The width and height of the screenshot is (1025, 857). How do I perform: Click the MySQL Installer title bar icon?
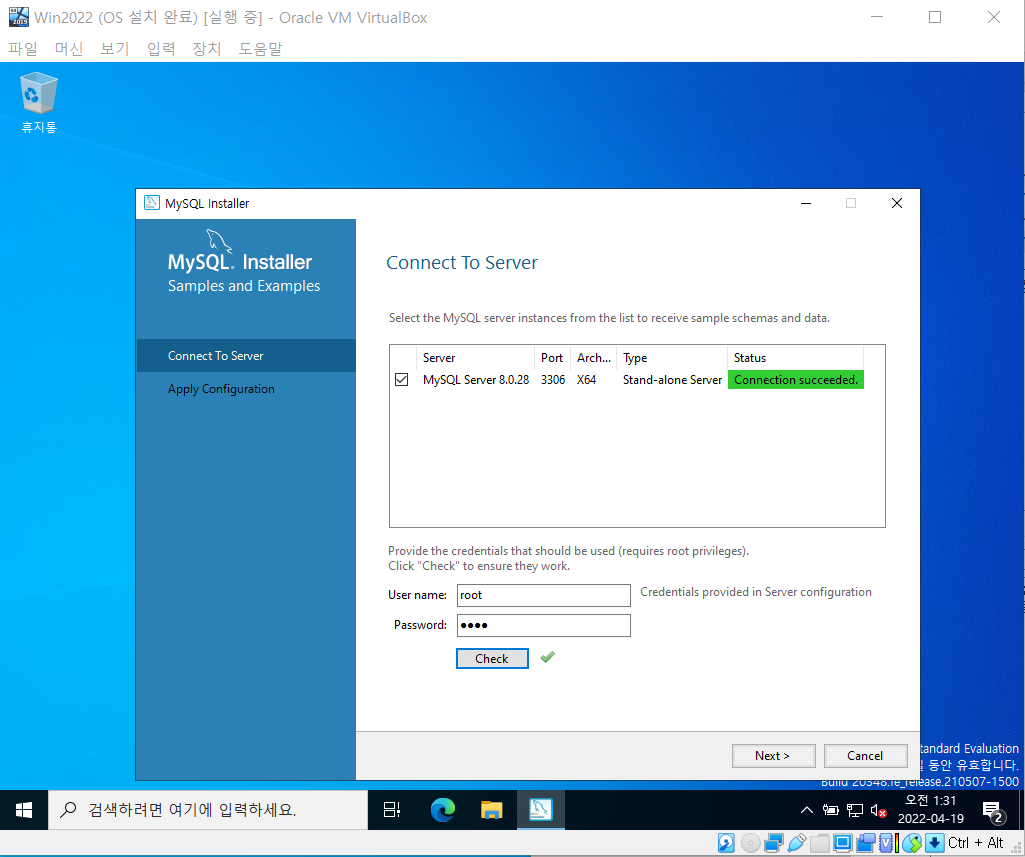pyautogui.click(x=152, y=203)
